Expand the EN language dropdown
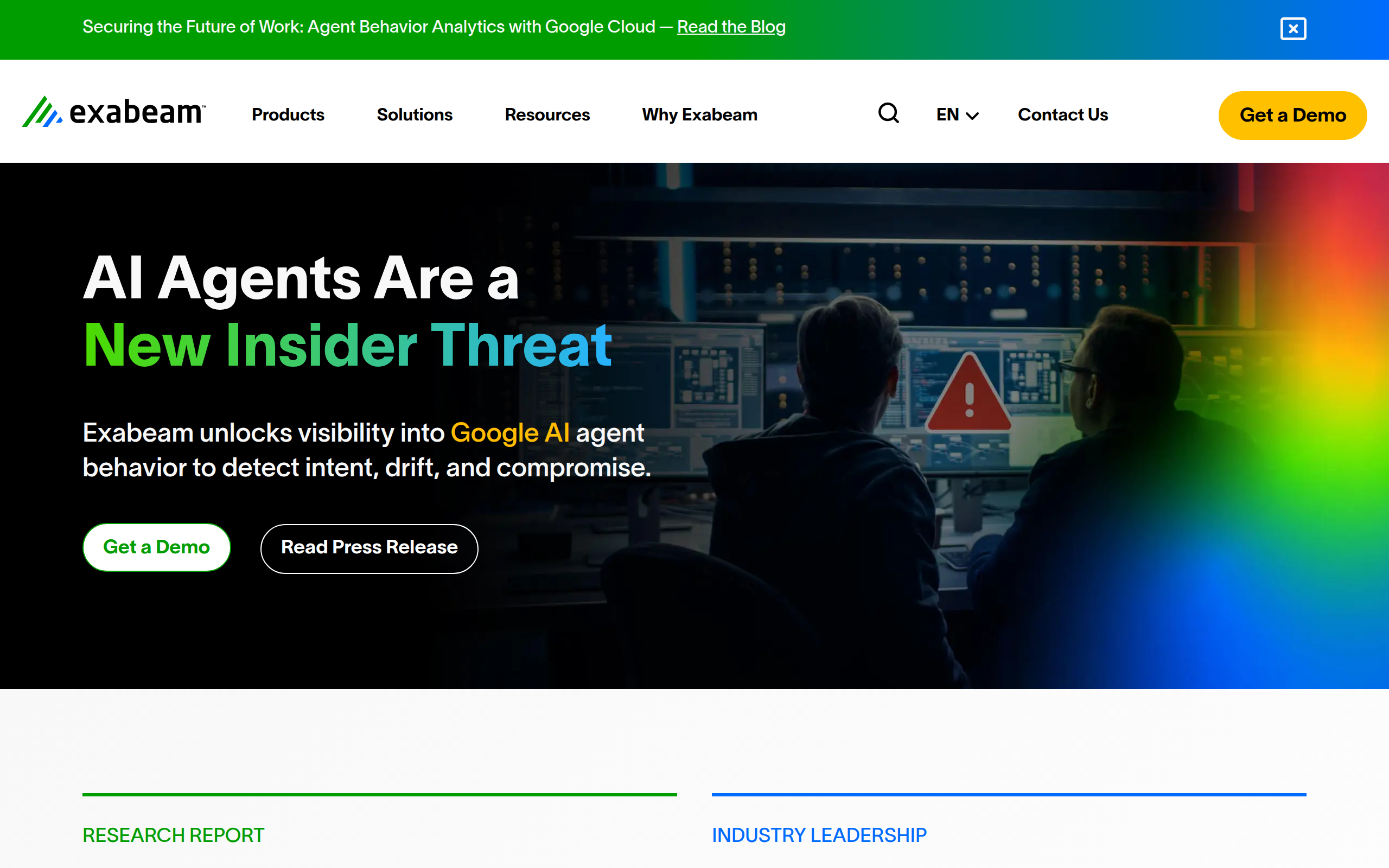 tap(956, 115)
